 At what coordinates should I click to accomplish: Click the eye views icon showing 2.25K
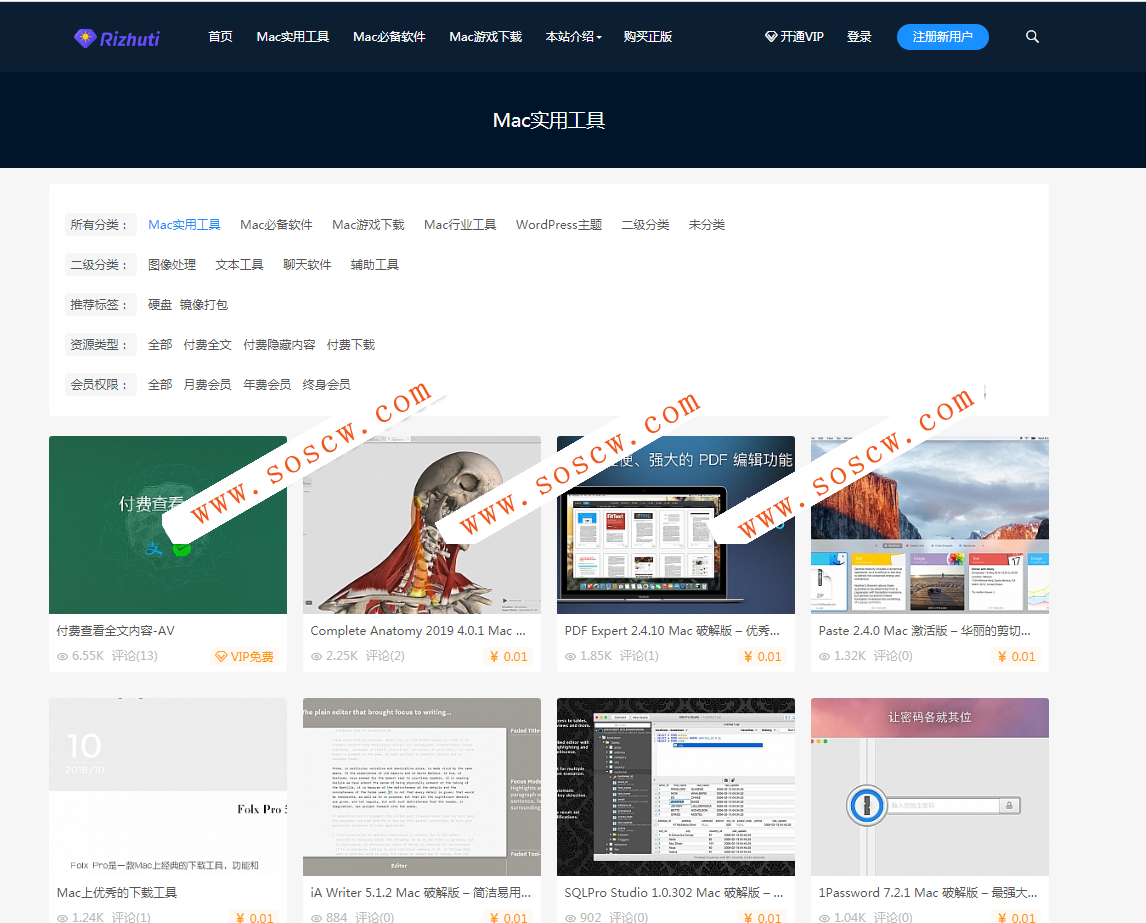(x=316, y=656)
